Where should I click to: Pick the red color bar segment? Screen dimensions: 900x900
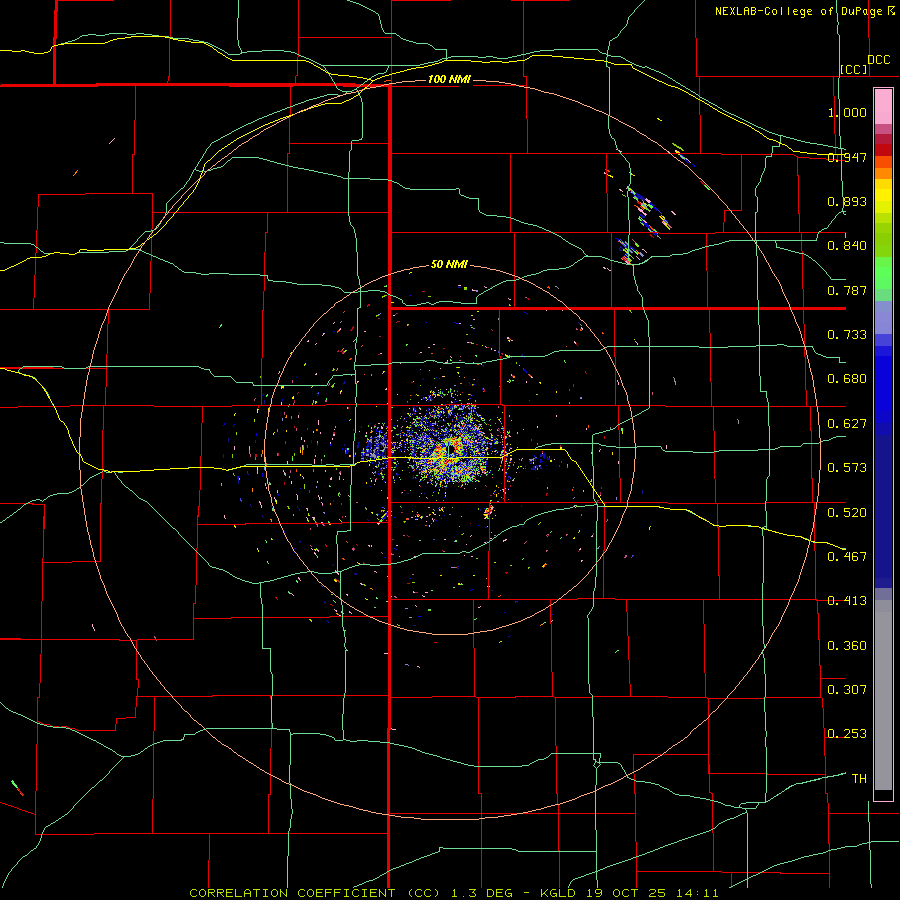coord(883,150)
